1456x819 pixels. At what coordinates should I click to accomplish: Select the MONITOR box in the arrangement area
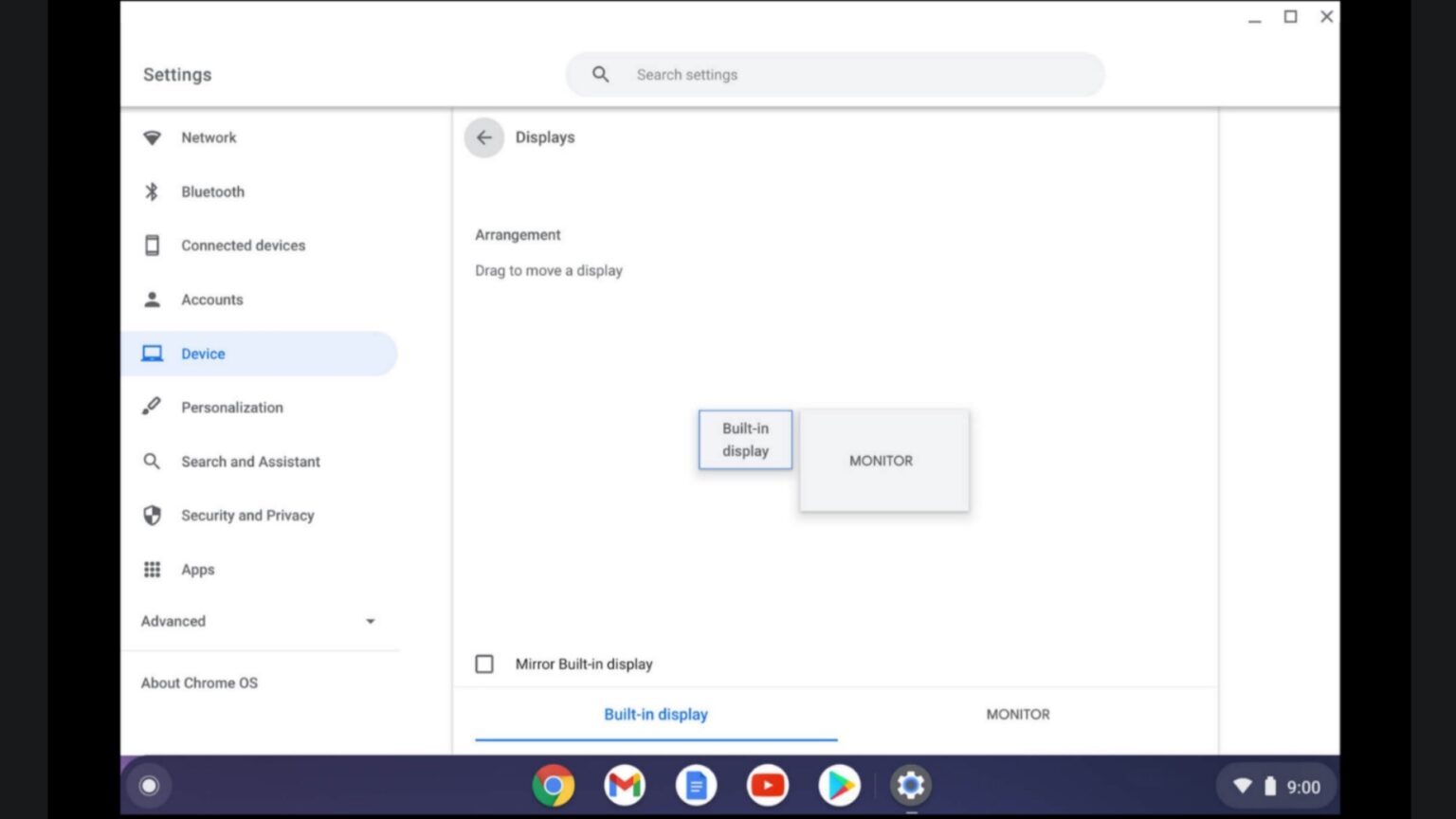882,461
